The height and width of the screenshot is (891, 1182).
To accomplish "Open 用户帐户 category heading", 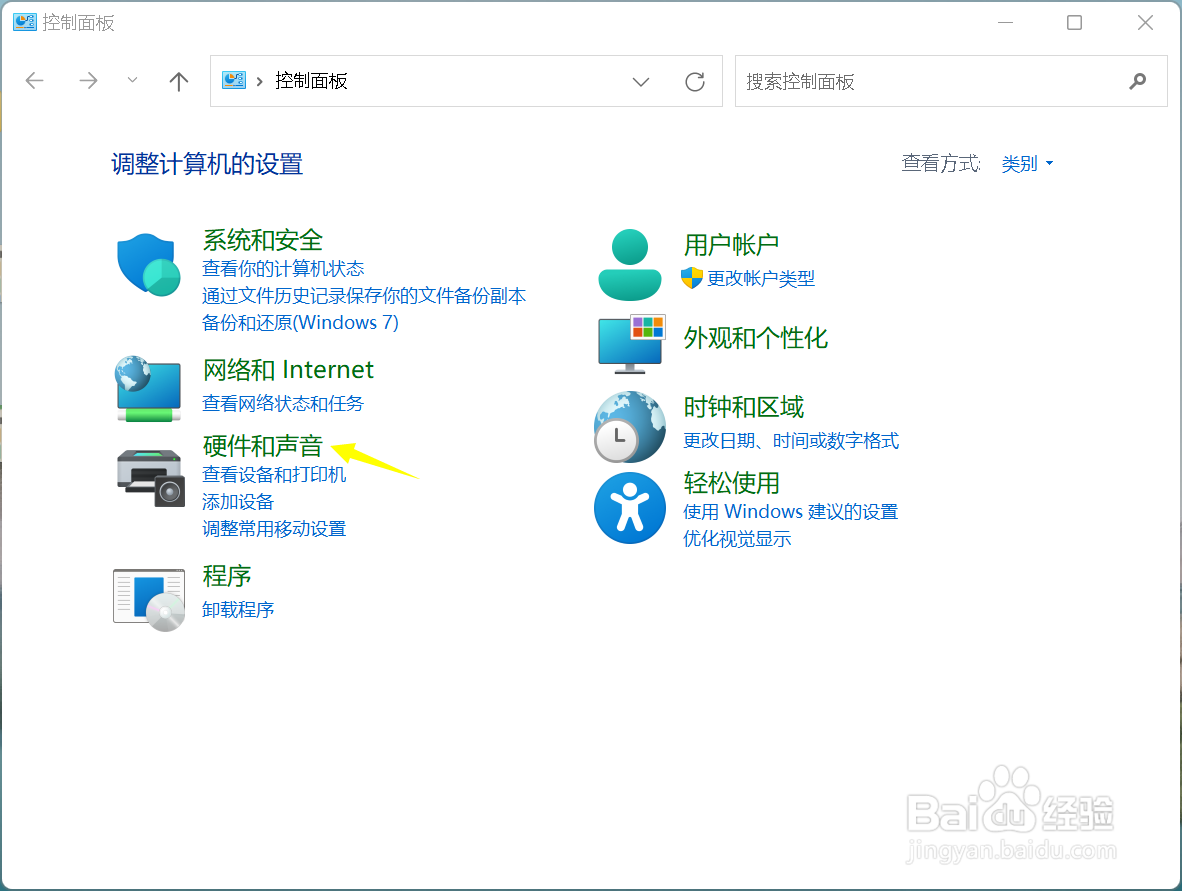I will 730,244.
